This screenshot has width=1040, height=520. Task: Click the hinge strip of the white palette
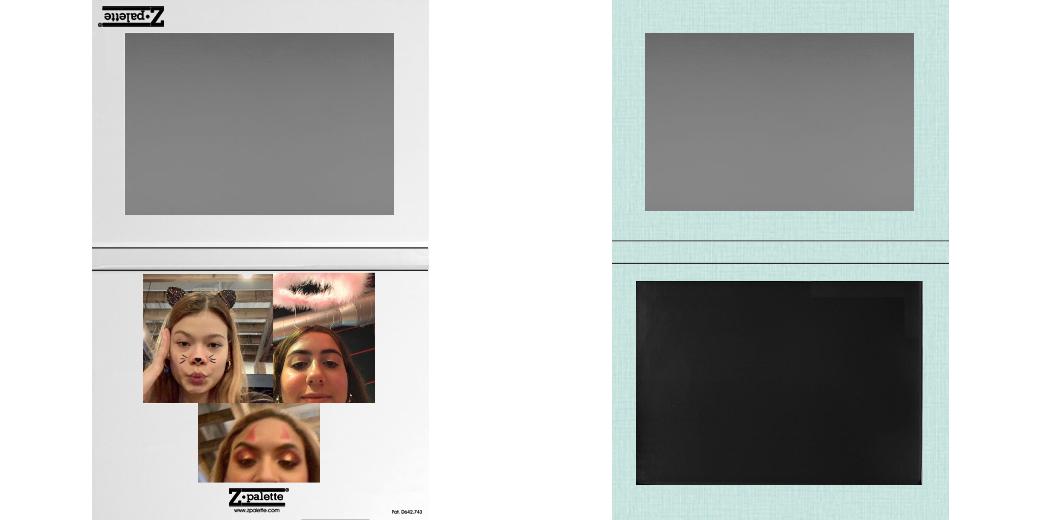[x=260, y=258]
